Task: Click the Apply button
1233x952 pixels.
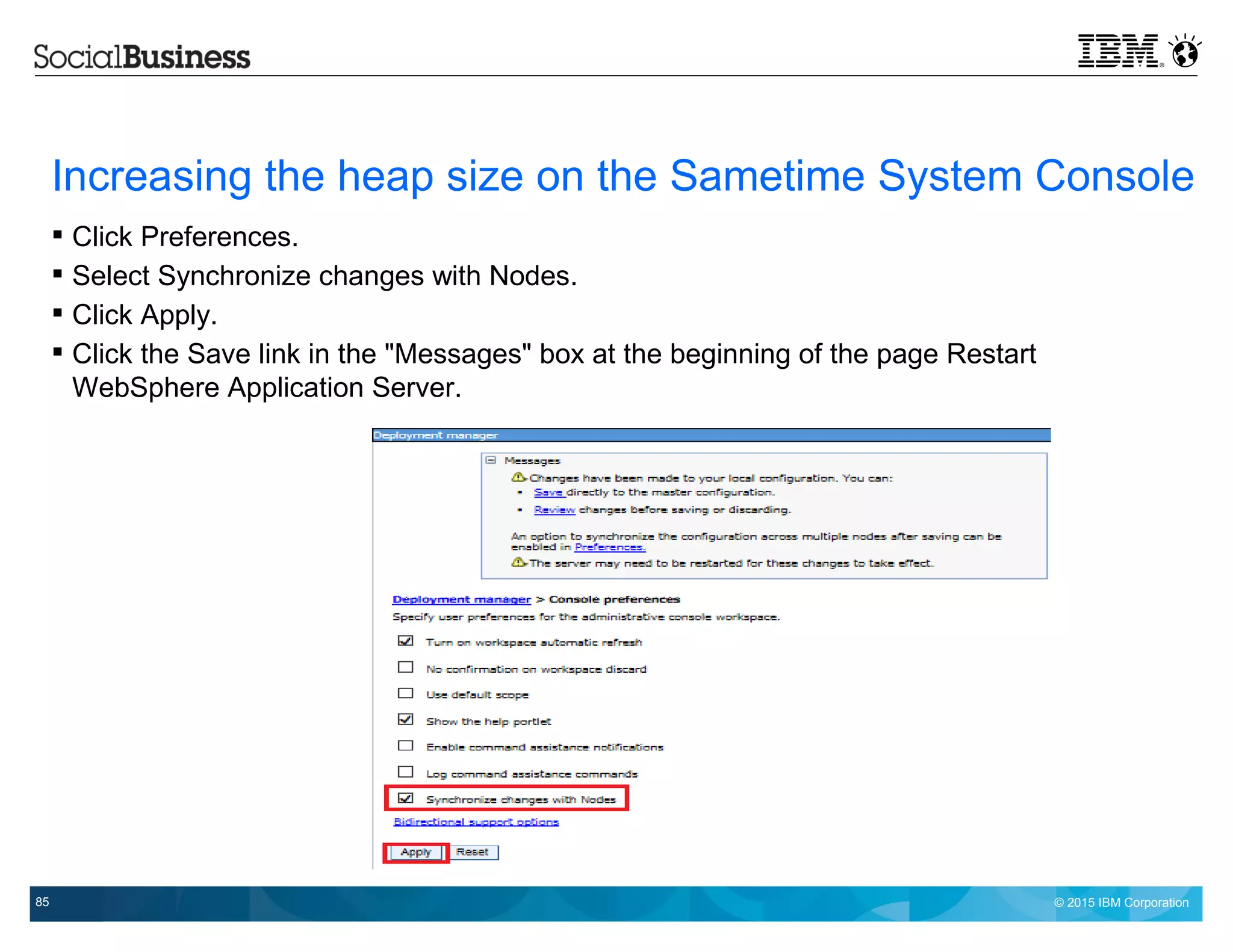Action: pyautogui.click(x=416, y=852)
